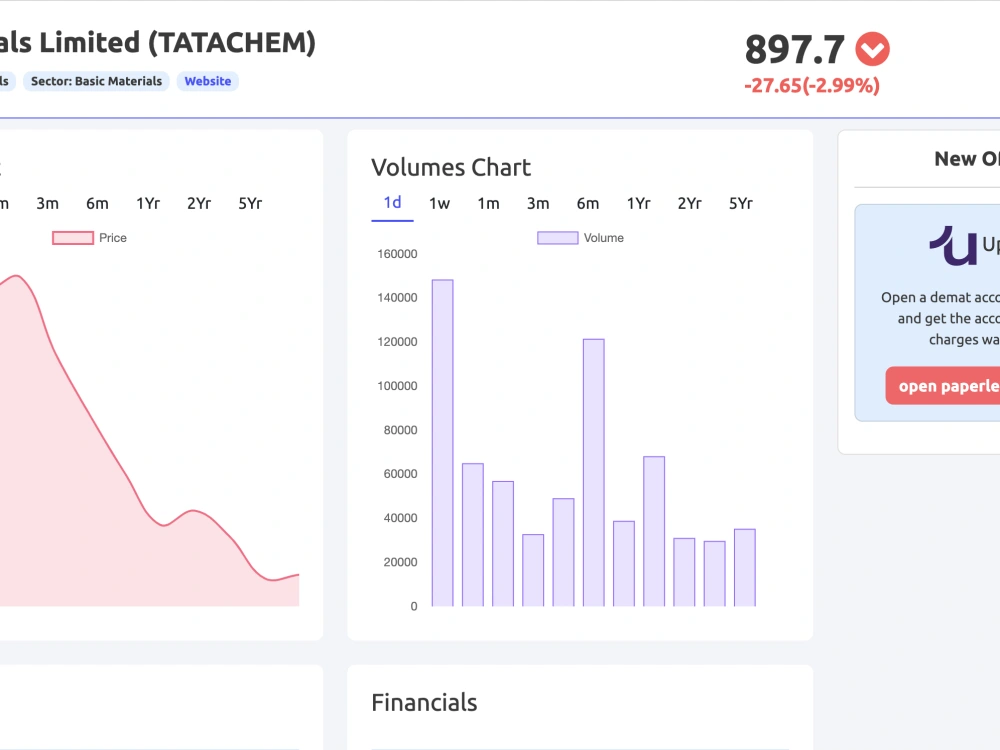This screenshot has width=1000, height=750.
Task: Select the 3m tab in Volumes Chart
Action: (538, 203)
